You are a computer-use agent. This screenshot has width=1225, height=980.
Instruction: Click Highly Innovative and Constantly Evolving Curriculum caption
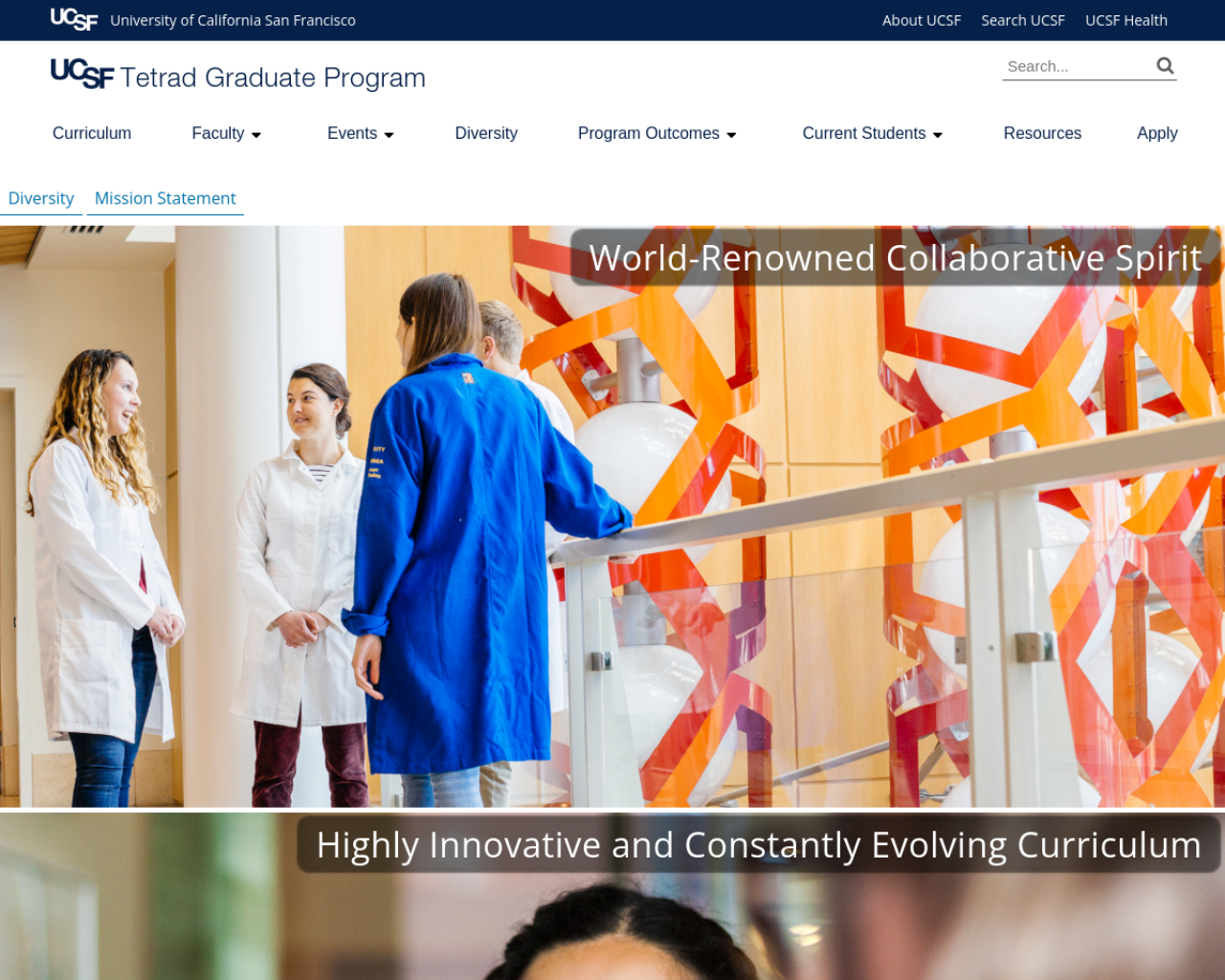[759, 844]
